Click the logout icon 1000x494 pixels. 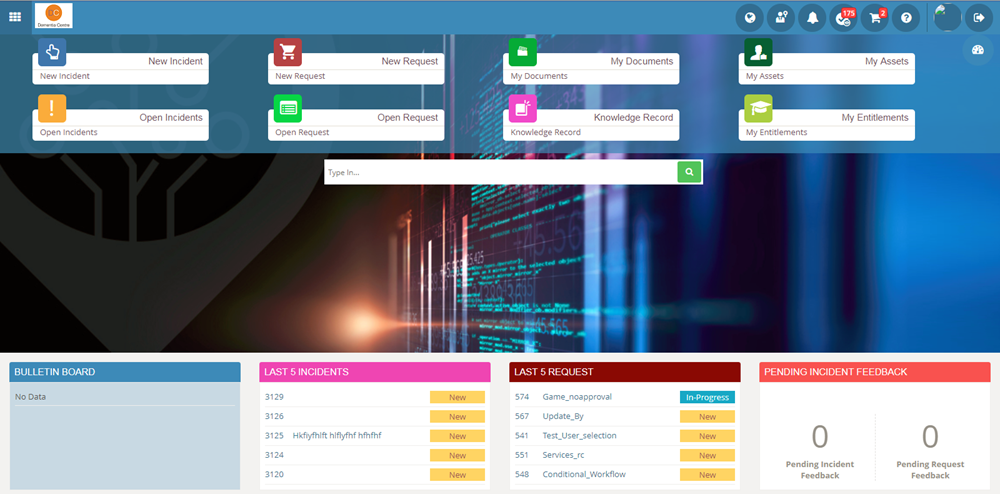(x=977, y=18)
